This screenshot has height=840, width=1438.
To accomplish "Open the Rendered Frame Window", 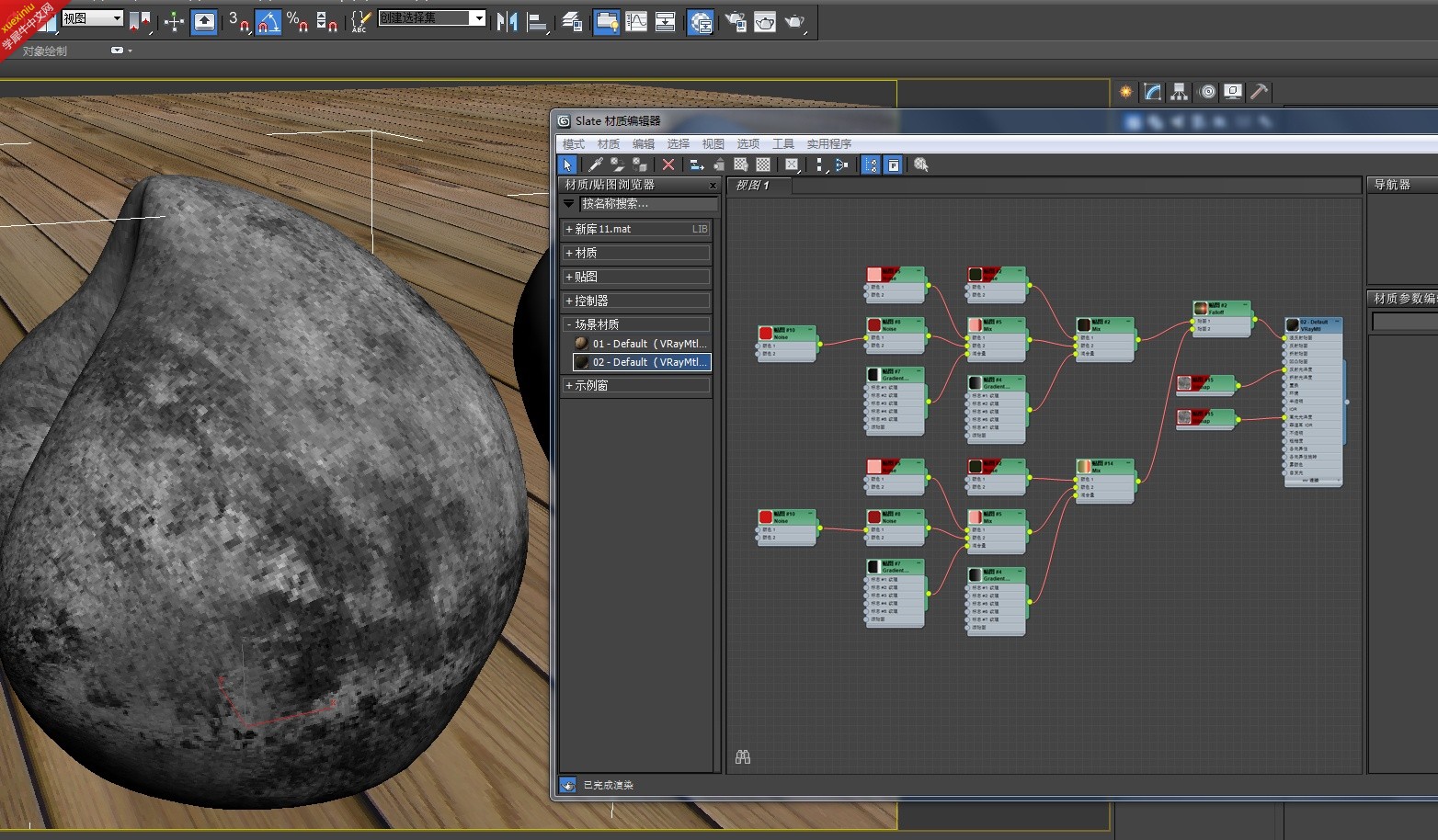I will pos(765,21).
